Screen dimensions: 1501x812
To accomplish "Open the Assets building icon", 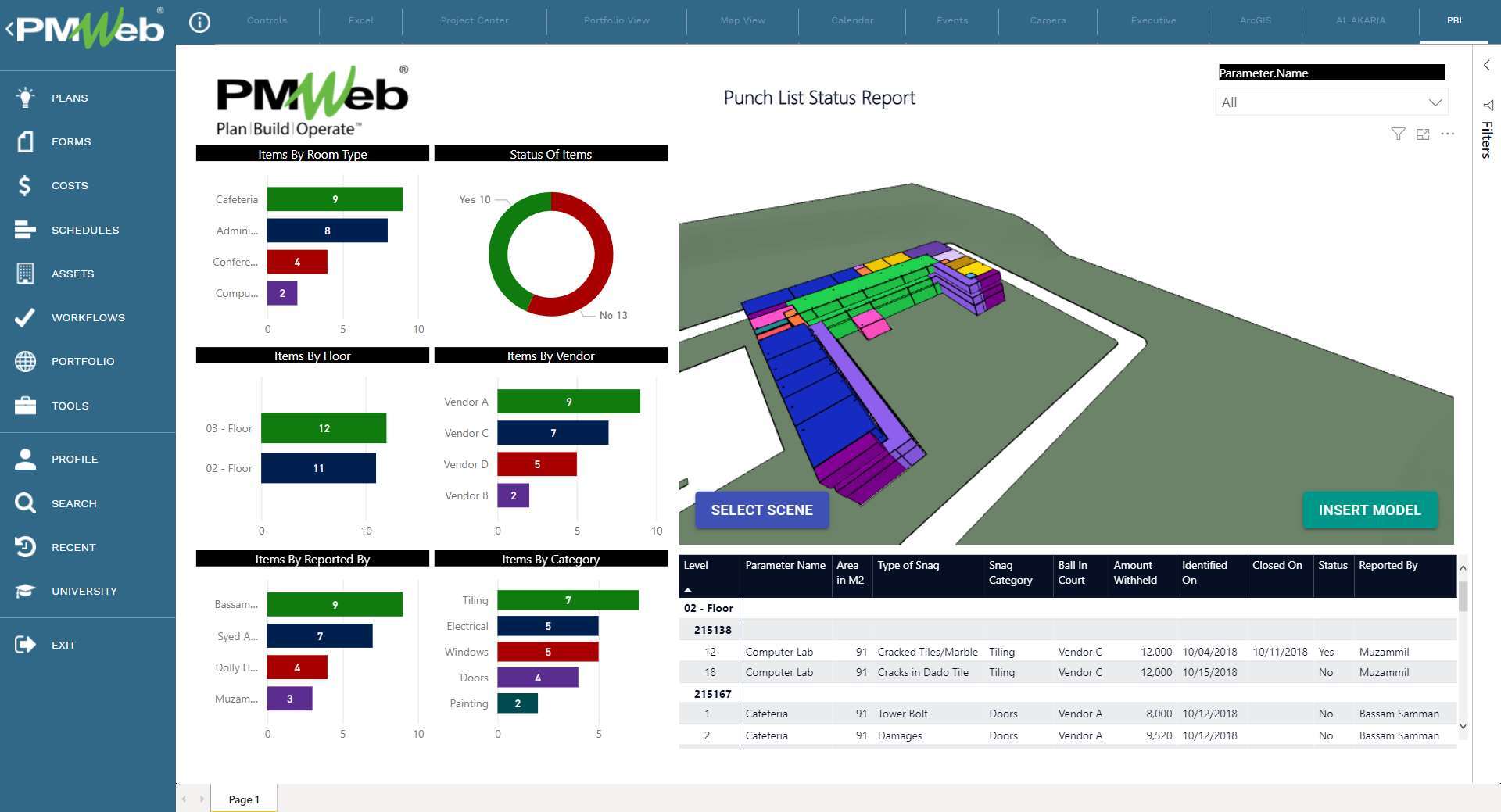I will 25,274.
